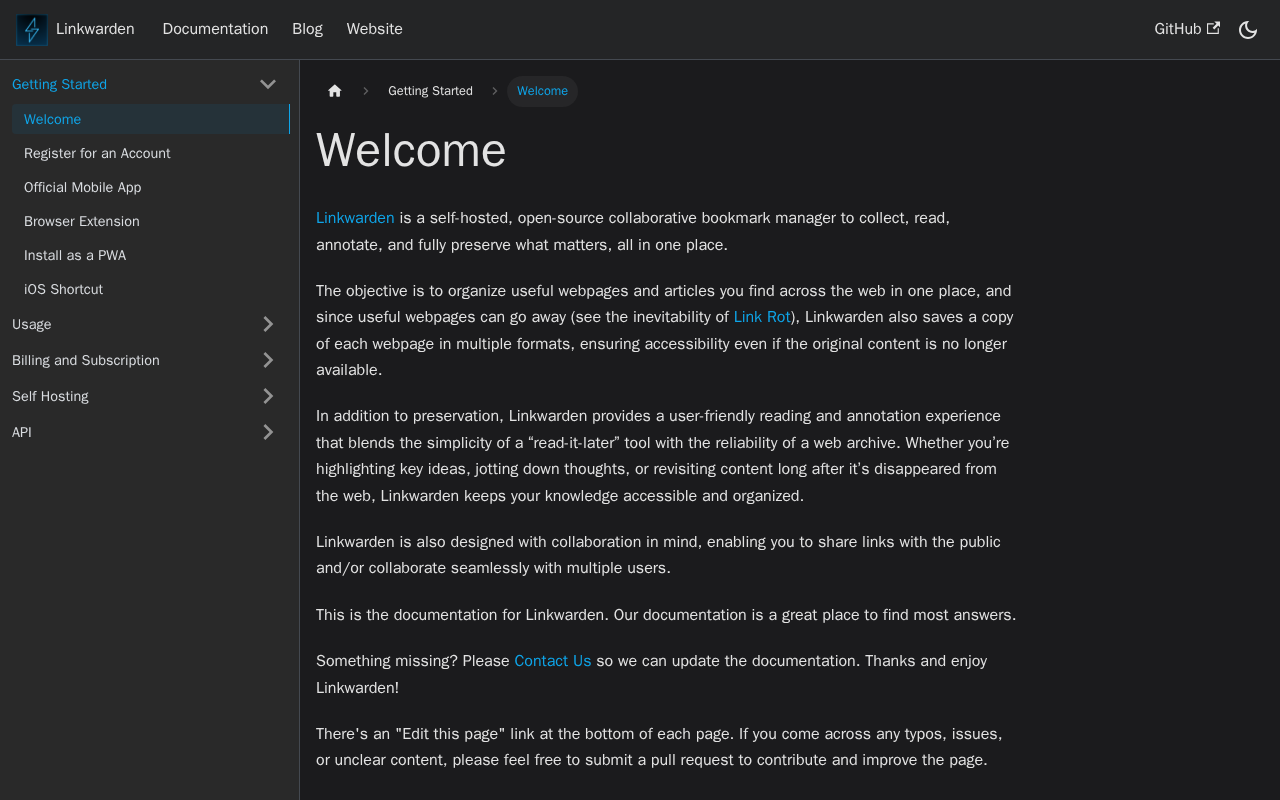Open the Browser Extension doc page

click(x=82, y=221)
